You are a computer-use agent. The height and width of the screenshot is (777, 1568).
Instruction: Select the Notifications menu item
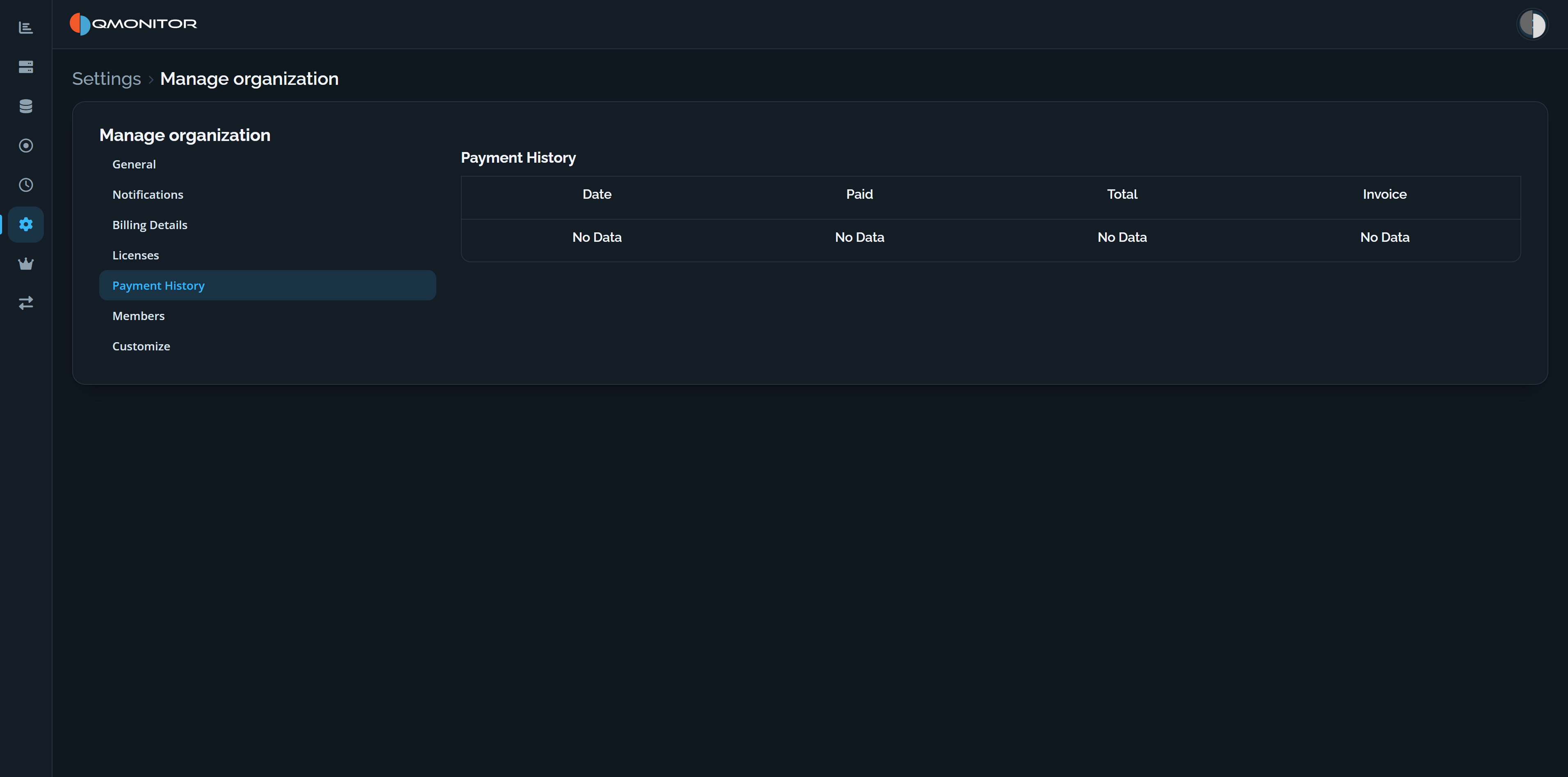pyautogui.click(x=267, y=195)
